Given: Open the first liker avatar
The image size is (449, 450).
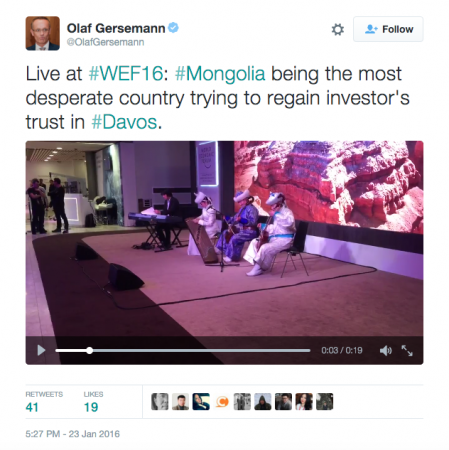Looking at the screenshot, I should [x=160, y=401].
